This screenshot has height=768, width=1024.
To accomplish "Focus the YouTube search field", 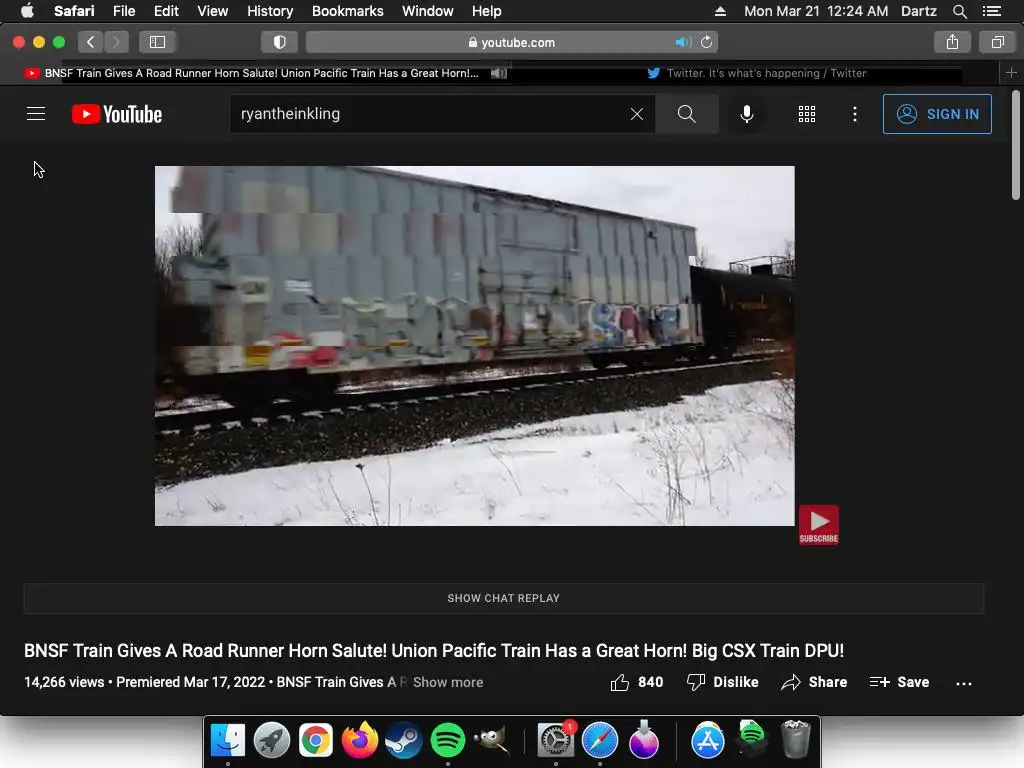I will pos(431,114).
